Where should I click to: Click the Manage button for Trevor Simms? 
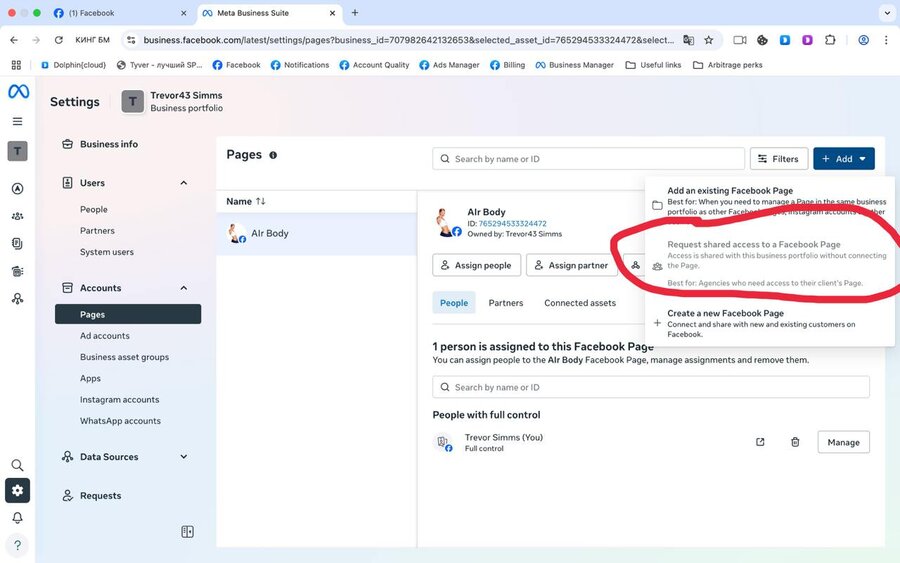pos(843,442)
